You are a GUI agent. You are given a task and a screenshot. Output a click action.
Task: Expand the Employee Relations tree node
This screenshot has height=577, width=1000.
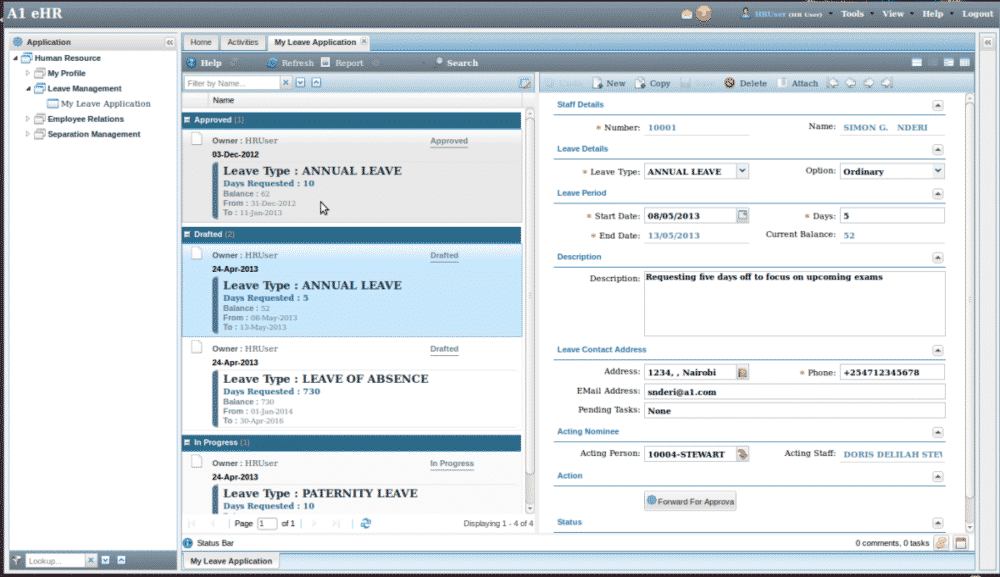[x=28, y=119]
